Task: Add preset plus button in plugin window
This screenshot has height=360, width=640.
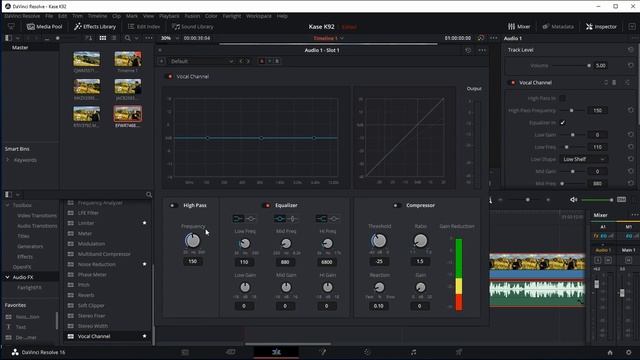Action: 162,61
